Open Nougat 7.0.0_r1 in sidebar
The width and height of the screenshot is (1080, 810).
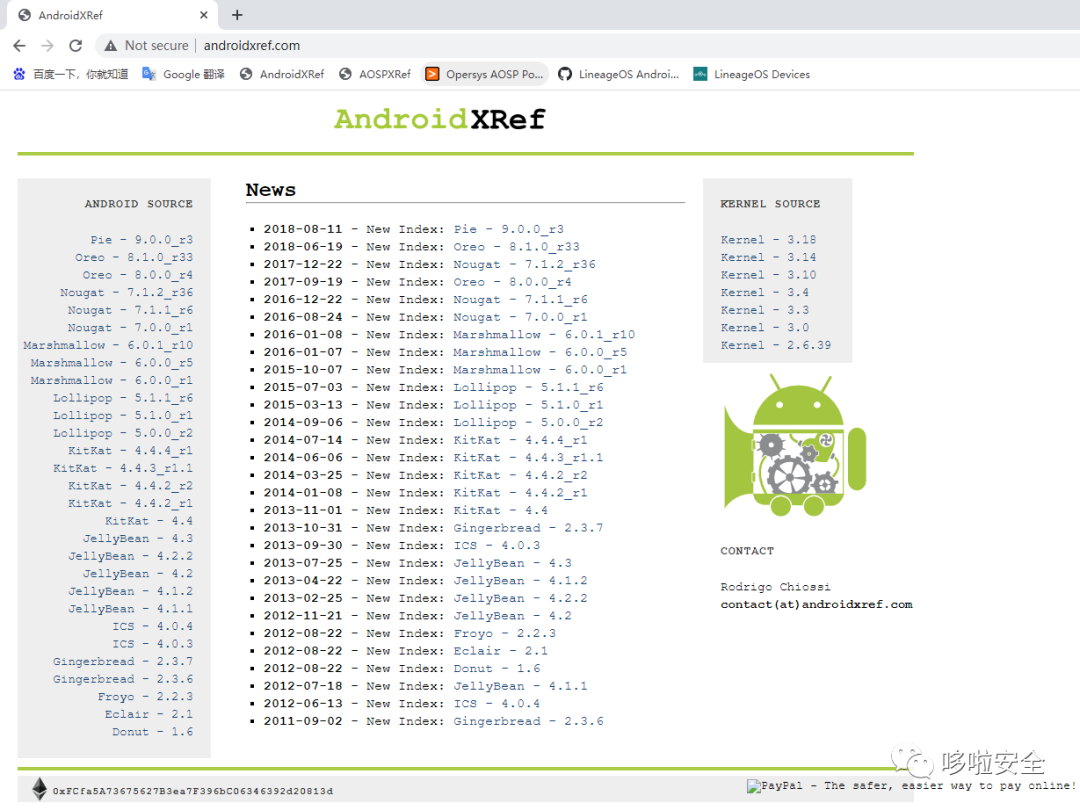tap(130, 328)
